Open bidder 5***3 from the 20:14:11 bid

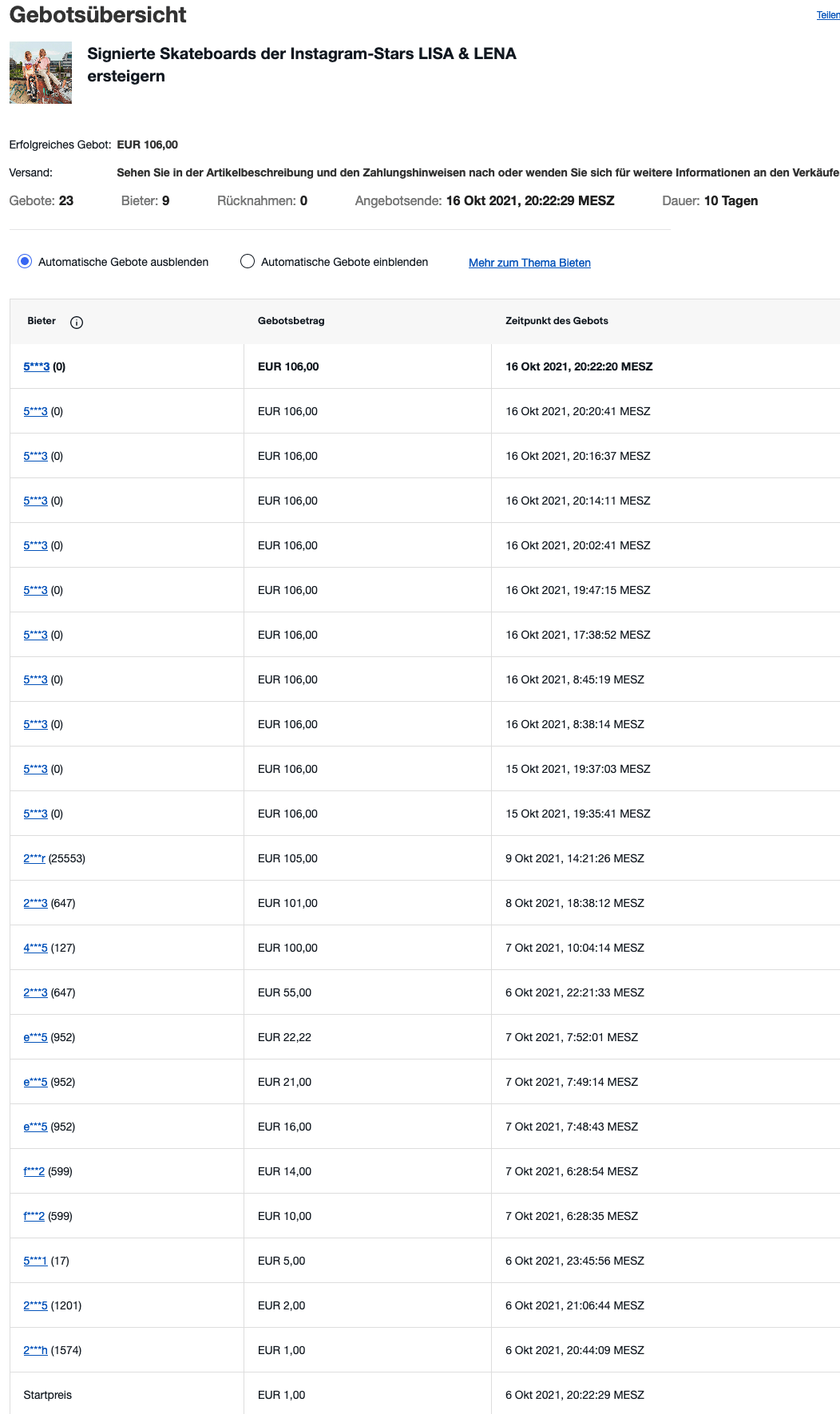36,501
